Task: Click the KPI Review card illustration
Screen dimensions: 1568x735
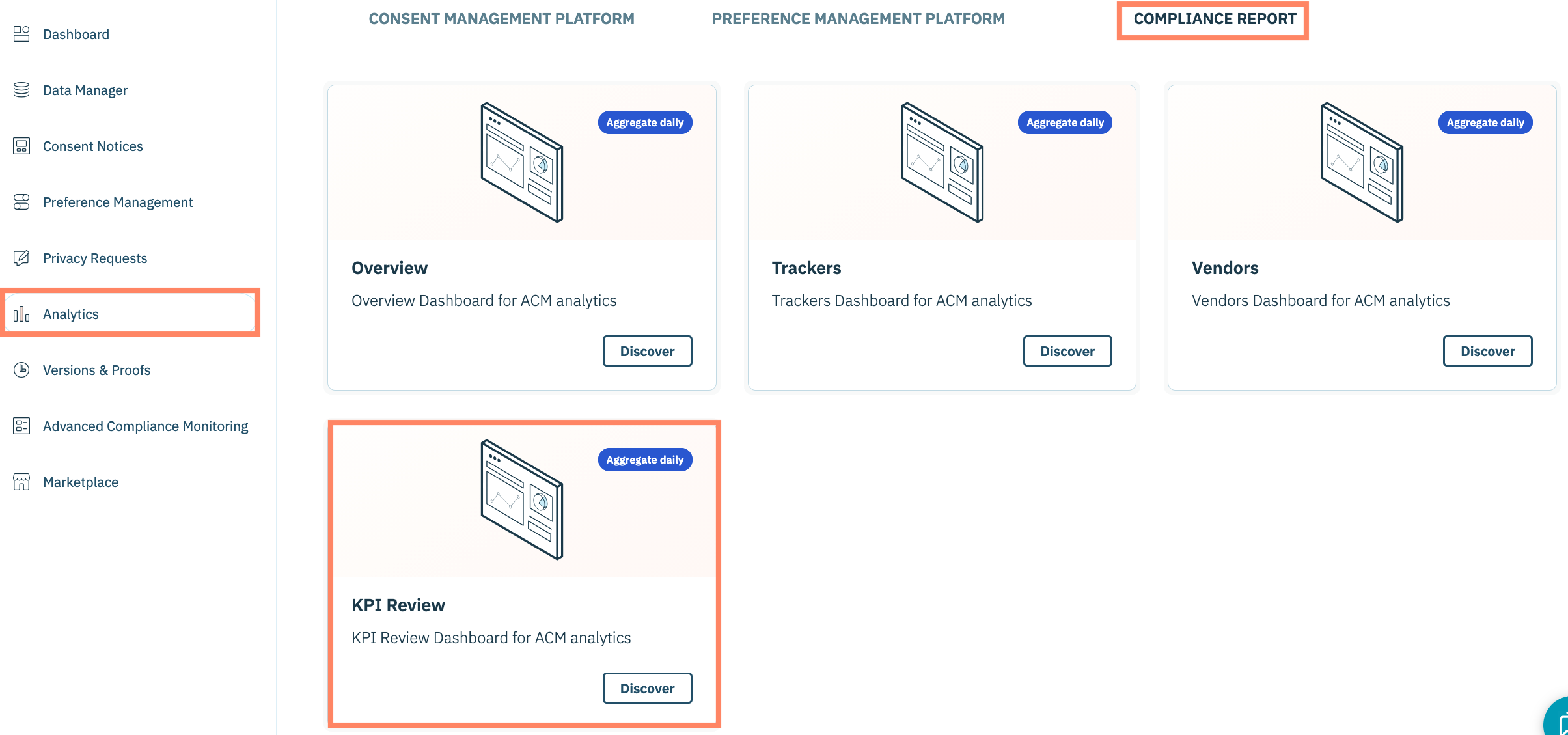Action: click(x=521, y=499)
